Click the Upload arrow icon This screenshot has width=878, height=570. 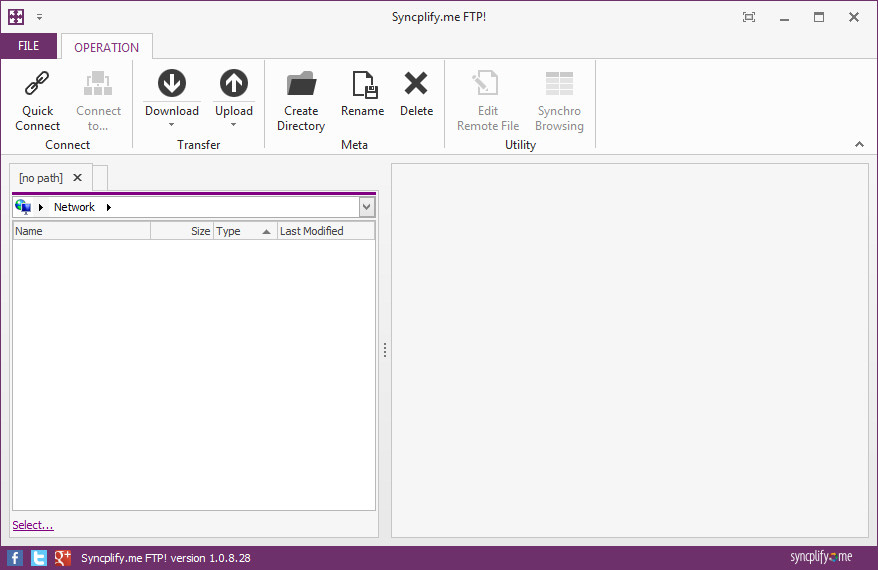233,83
